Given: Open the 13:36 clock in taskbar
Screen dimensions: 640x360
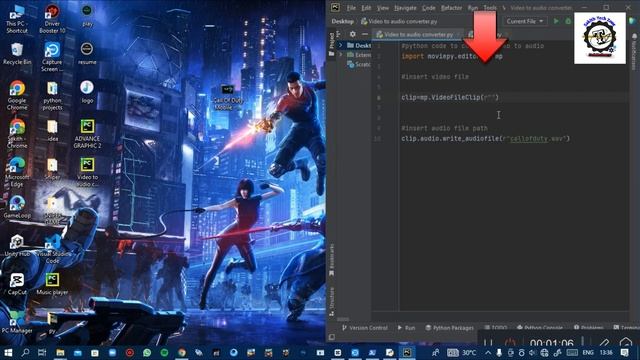Looking at the screenshot, I should coord(606,352).
